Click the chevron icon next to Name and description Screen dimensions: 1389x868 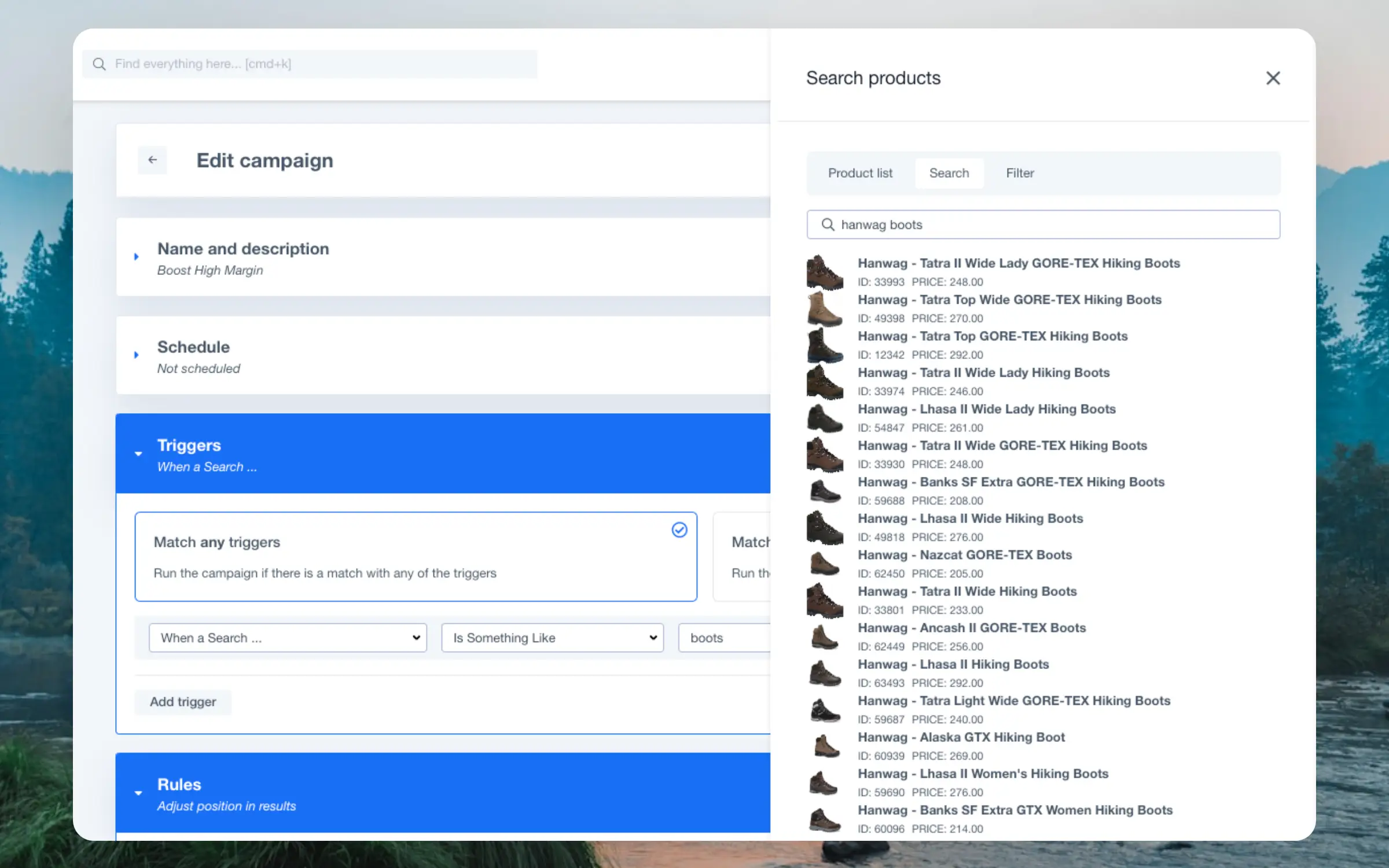pyautogui.click(x=135, y=257)
